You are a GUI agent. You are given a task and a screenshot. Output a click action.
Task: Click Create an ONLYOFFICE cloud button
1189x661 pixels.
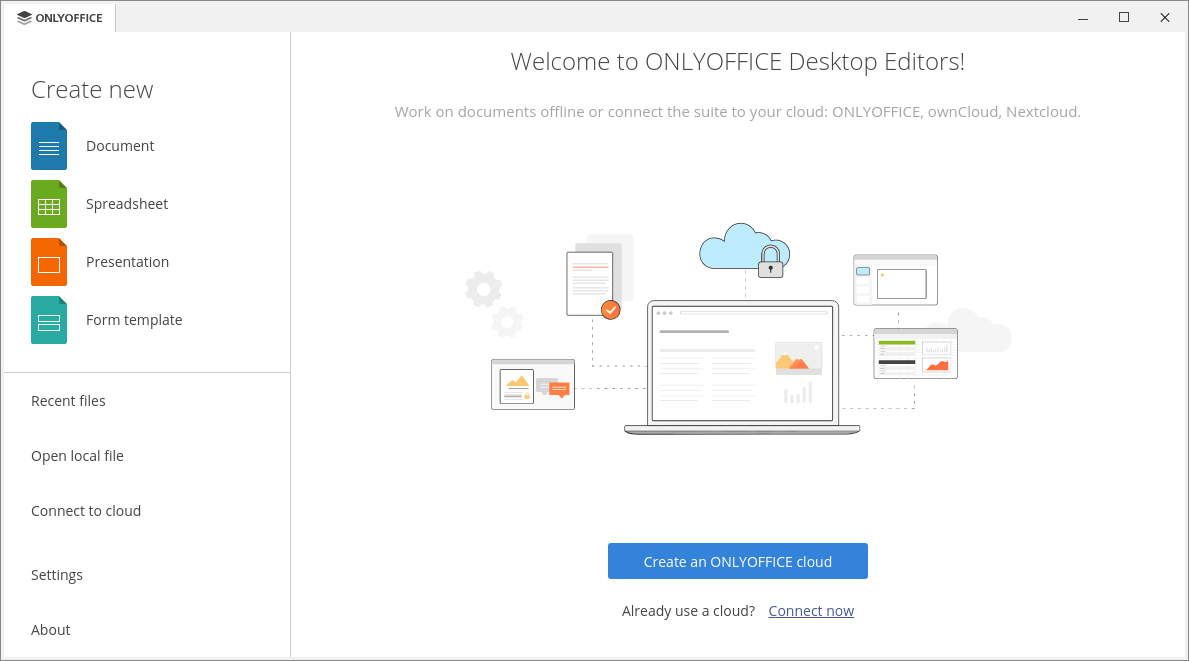point(737,561)
